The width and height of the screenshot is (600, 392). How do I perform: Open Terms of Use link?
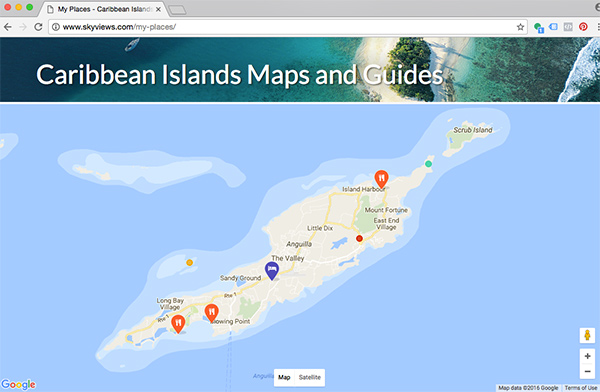point(580,388)
